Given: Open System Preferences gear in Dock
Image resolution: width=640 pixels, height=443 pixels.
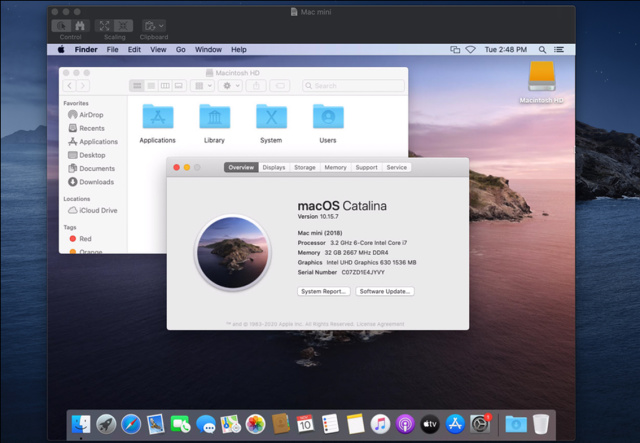Looking at the screenshot, I should coord(480,424).
